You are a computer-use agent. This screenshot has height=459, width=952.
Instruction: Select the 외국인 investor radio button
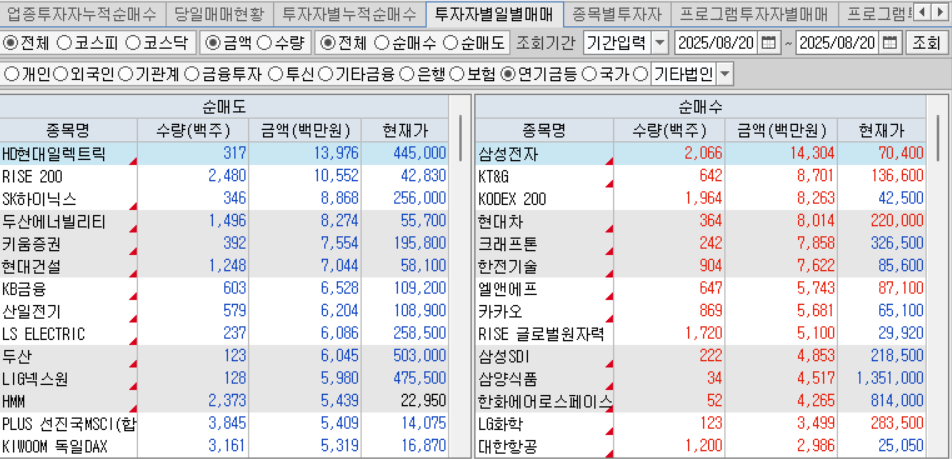click(60, 75)
